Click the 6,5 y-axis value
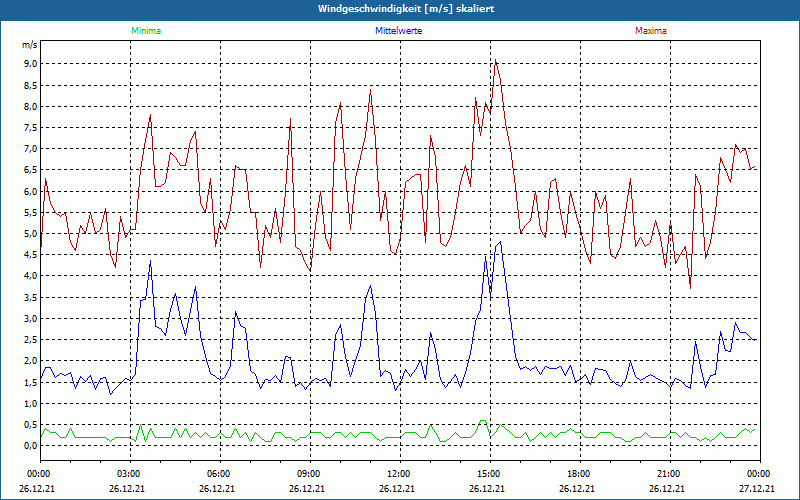The width and height of the screenshot is (800, 500). (x=31, y=170)
